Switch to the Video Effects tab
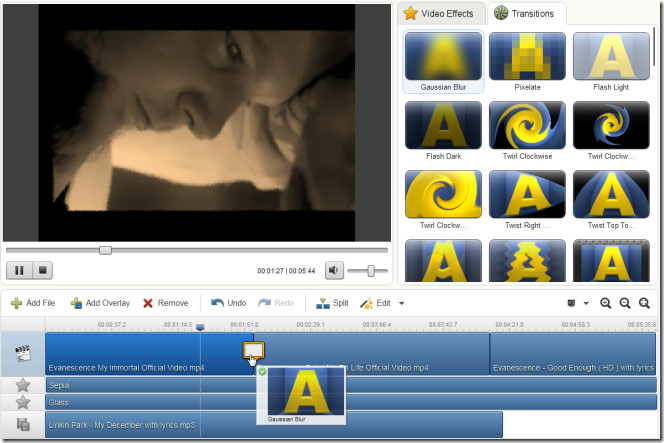Viewport: 664px width, 443px height. pos(441,14)
